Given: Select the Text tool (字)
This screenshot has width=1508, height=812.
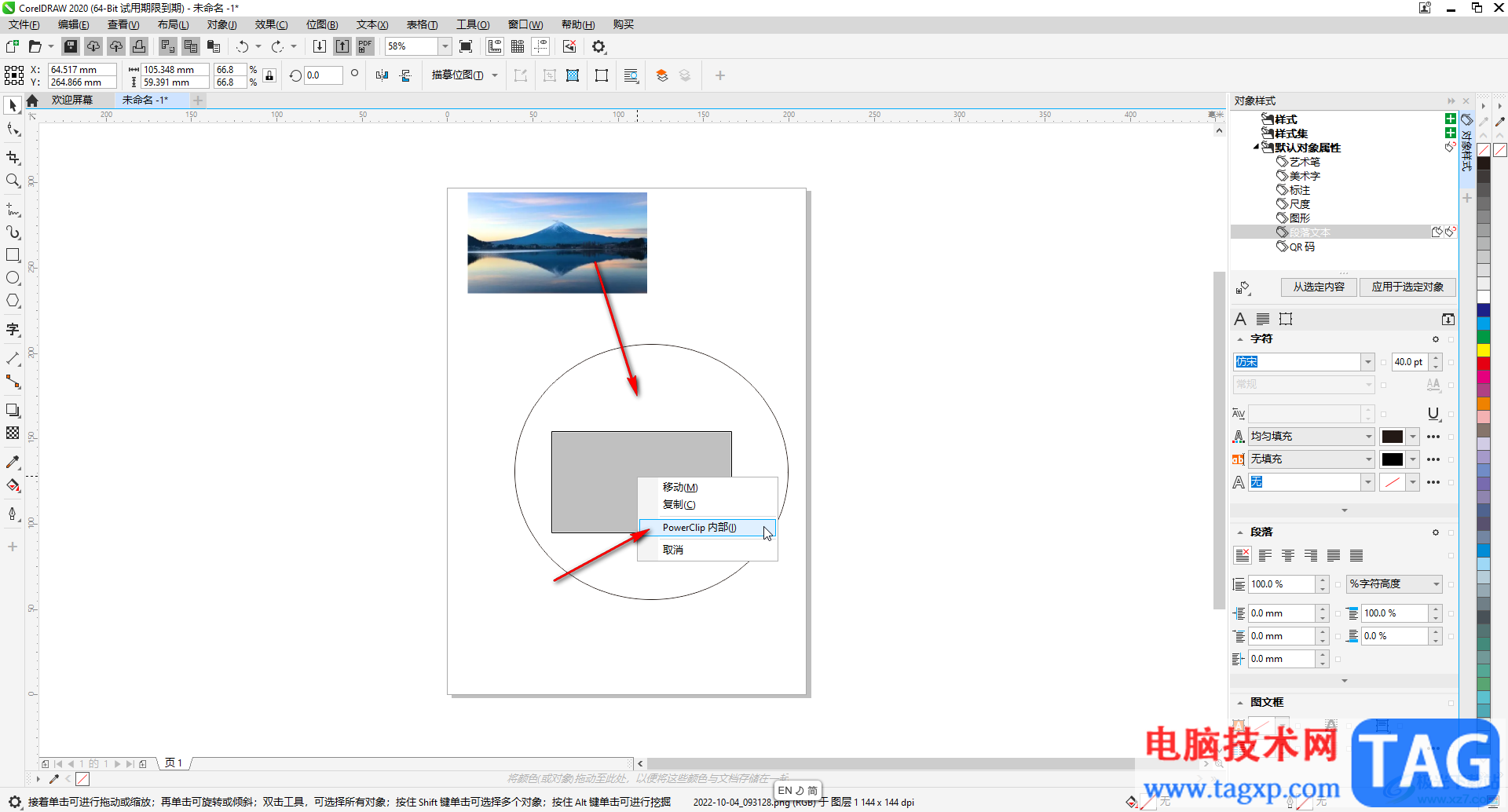Looking at the screenshot, I should [x=13, y=329].
